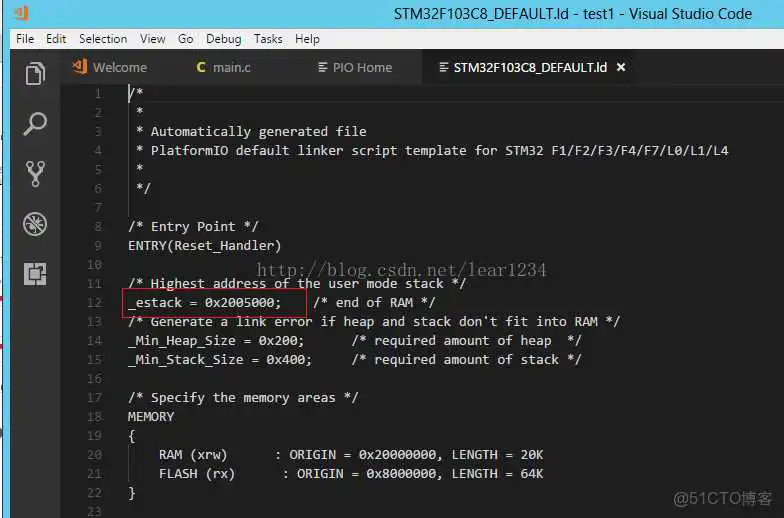Open the View menu
Image resolution: width=784 pixels, height=518 pixels.
click(x=152, y=38)
